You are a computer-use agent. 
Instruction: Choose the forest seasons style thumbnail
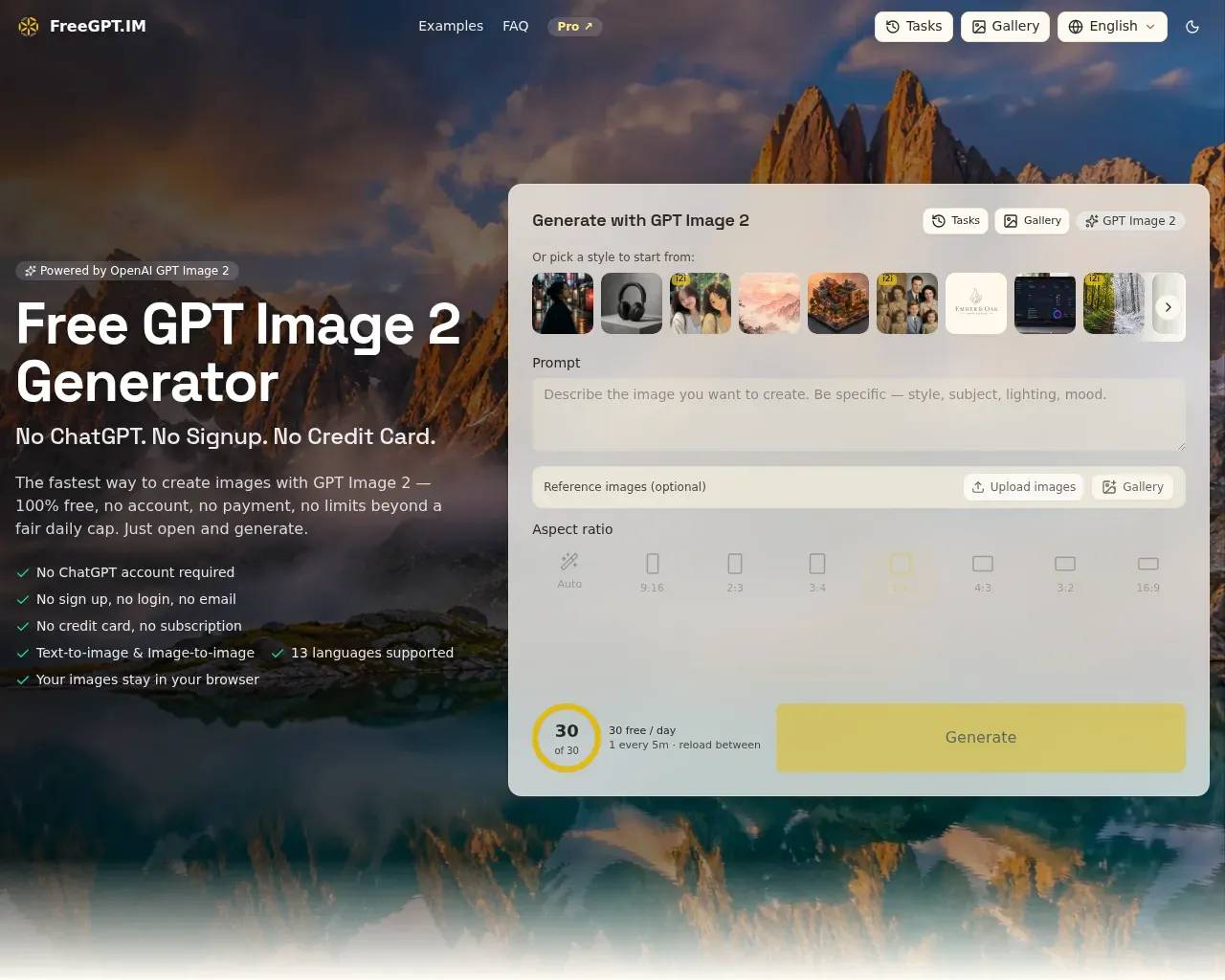click(x=1114, y=303)
